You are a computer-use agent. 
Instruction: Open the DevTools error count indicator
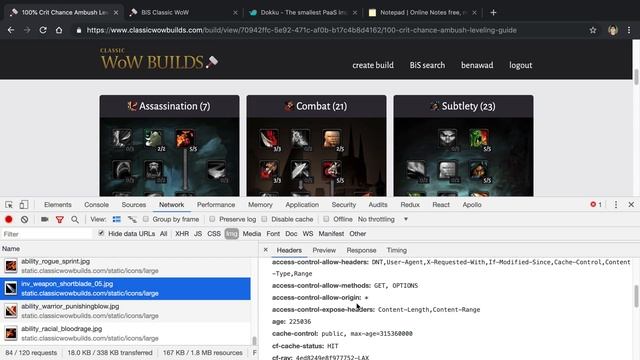pyautogui.click(x=596, y=204)
